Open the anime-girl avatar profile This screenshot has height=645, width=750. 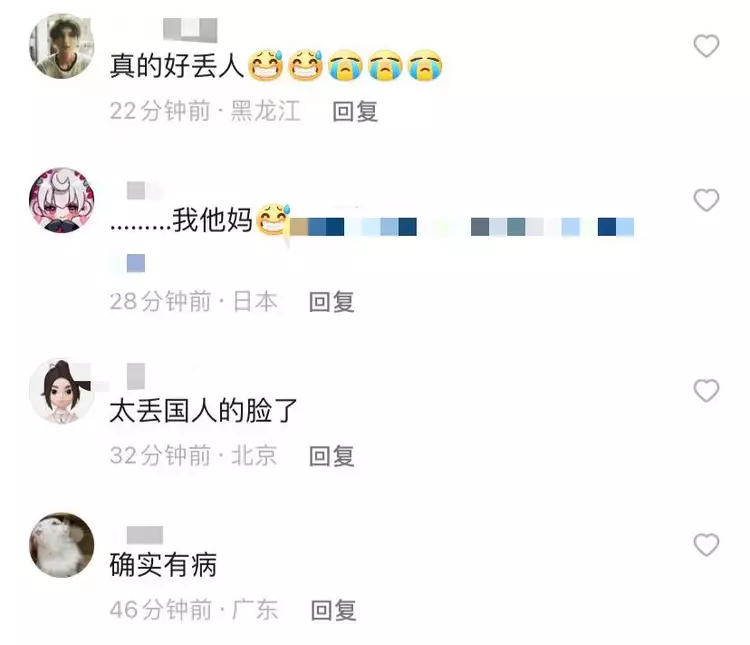(62, 200)
